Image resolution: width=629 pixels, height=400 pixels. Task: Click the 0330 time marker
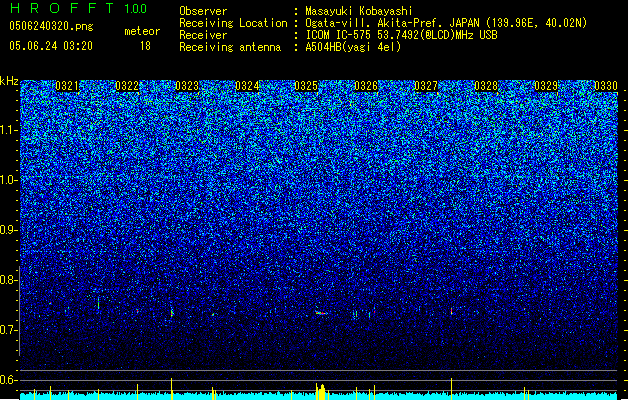(x=606, y=86)
